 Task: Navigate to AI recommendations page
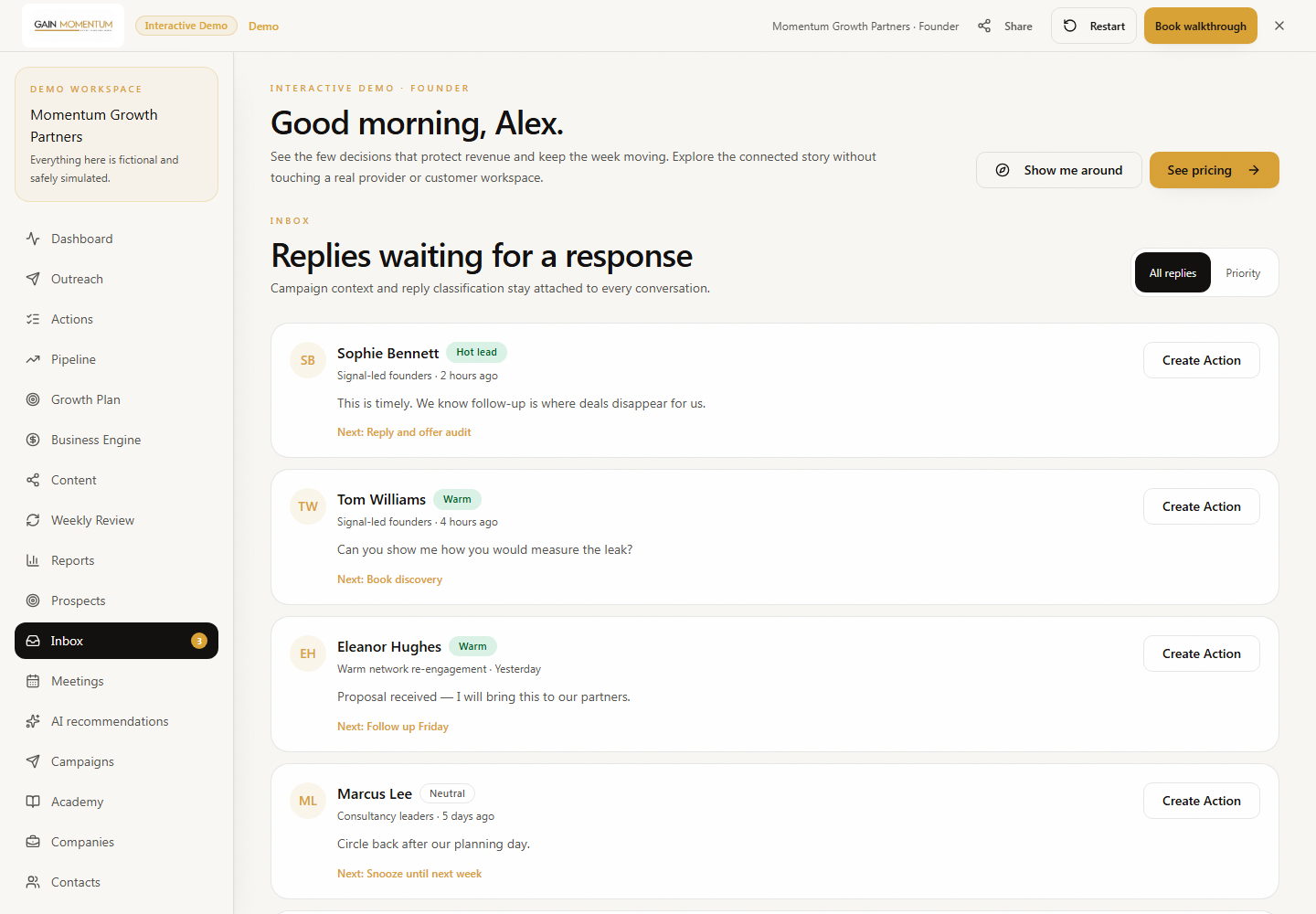click(116, 721)
